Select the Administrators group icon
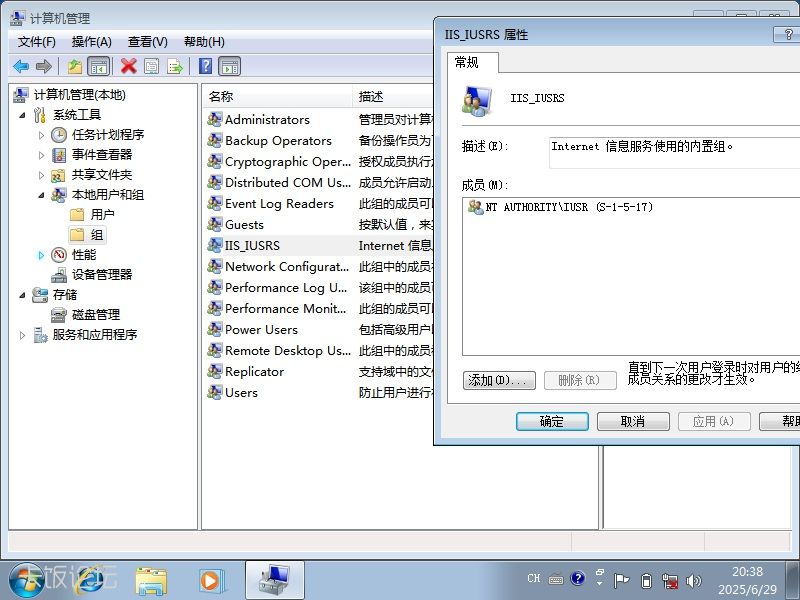The height and width of the screenshot is (600, 800). pos(214,119)
